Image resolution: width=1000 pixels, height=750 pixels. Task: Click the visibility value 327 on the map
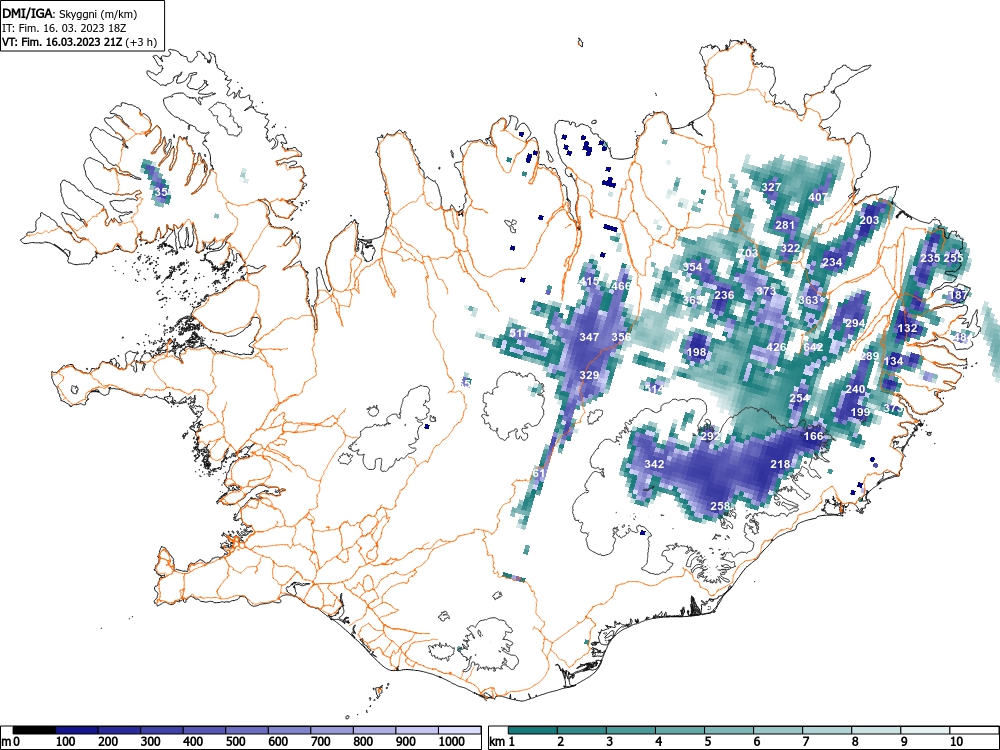(x=771, y=187)
